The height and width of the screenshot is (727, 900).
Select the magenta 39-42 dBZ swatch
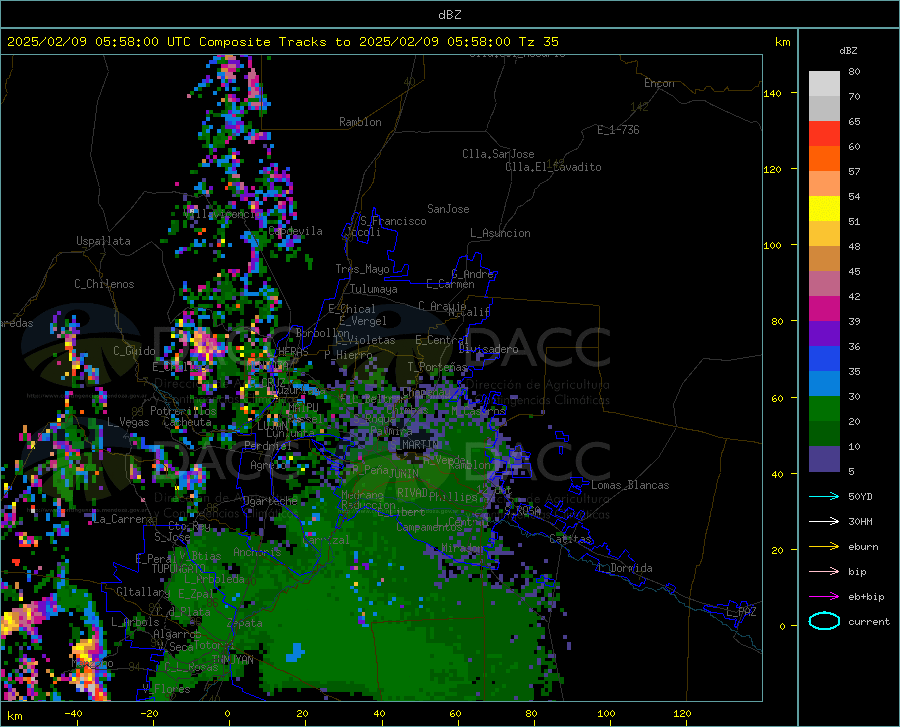(824, 309)
